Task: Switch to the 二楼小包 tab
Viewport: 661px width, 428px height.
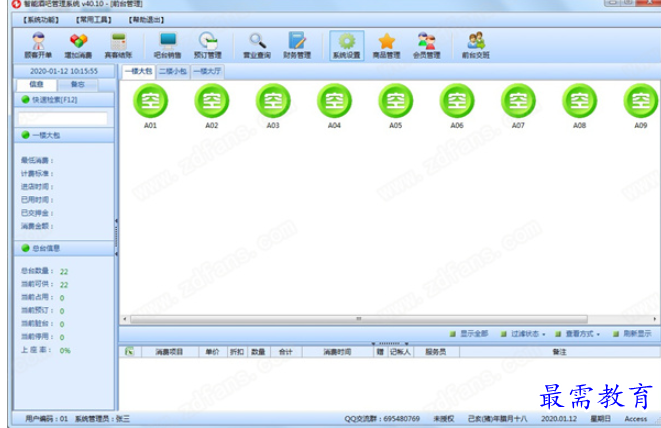Action: (173, 71)
